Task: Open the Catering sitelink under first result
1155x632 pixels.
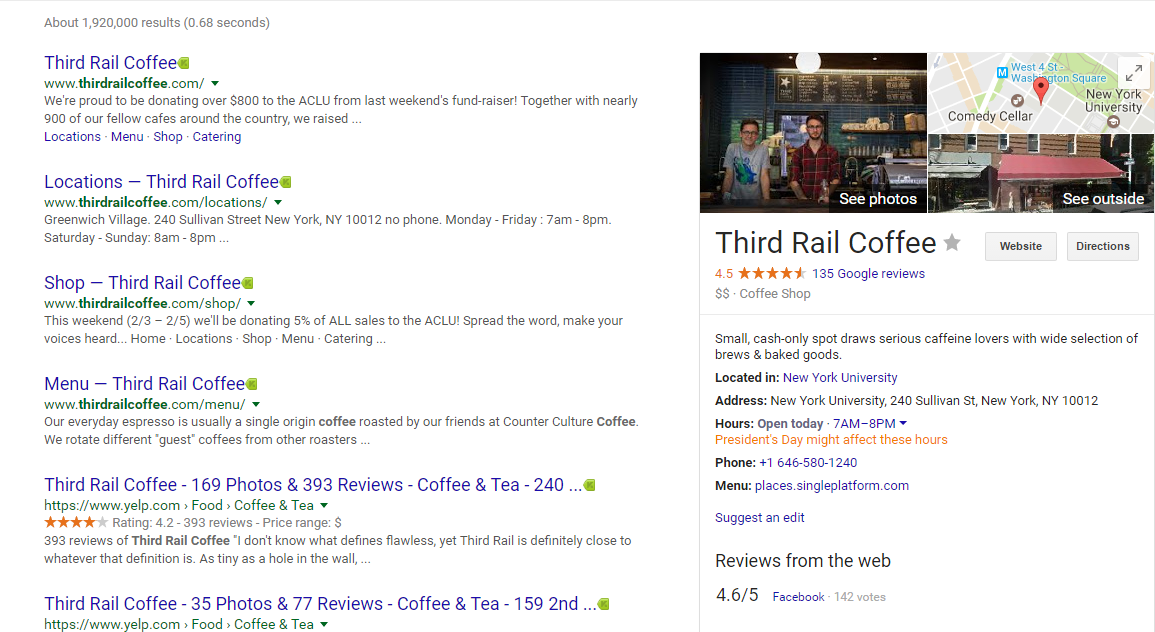Action: 217,137
